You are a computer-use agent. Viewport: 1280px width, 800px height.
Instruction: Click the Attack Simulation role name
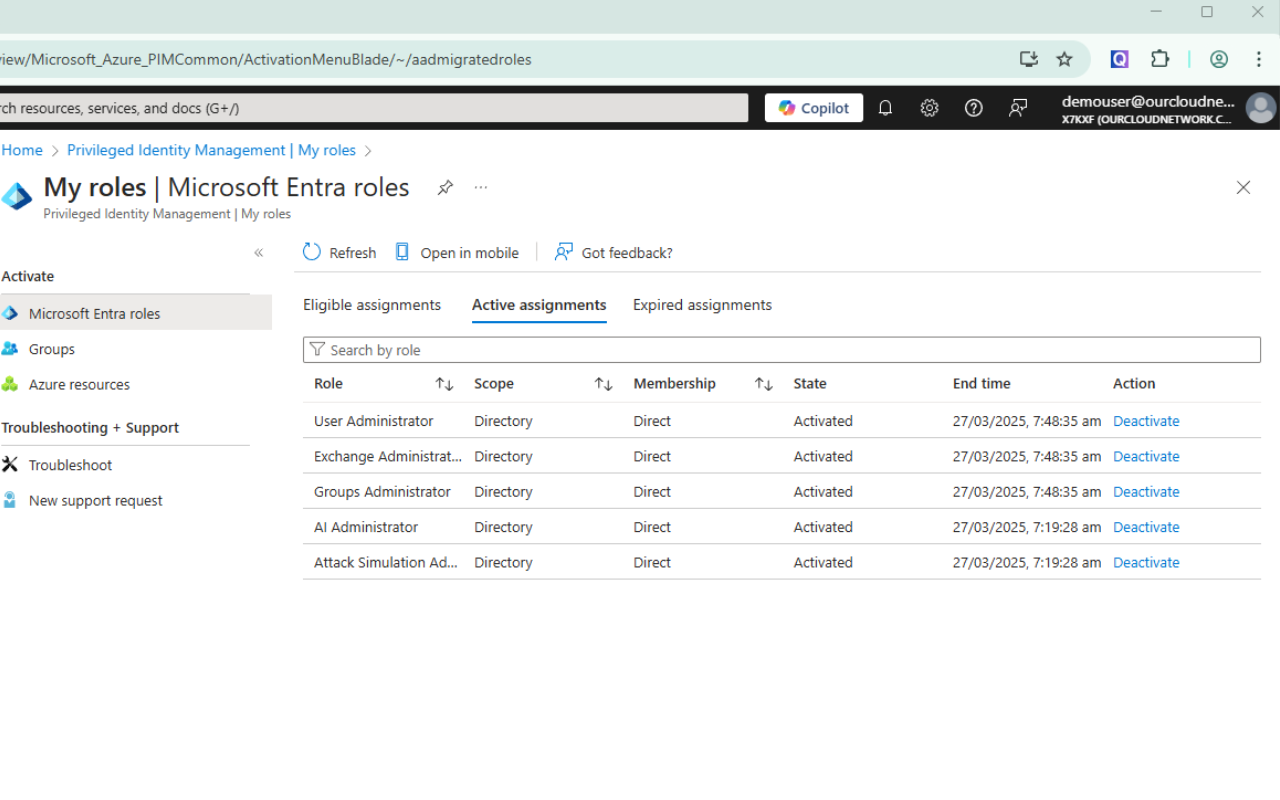tap(386, 562)
